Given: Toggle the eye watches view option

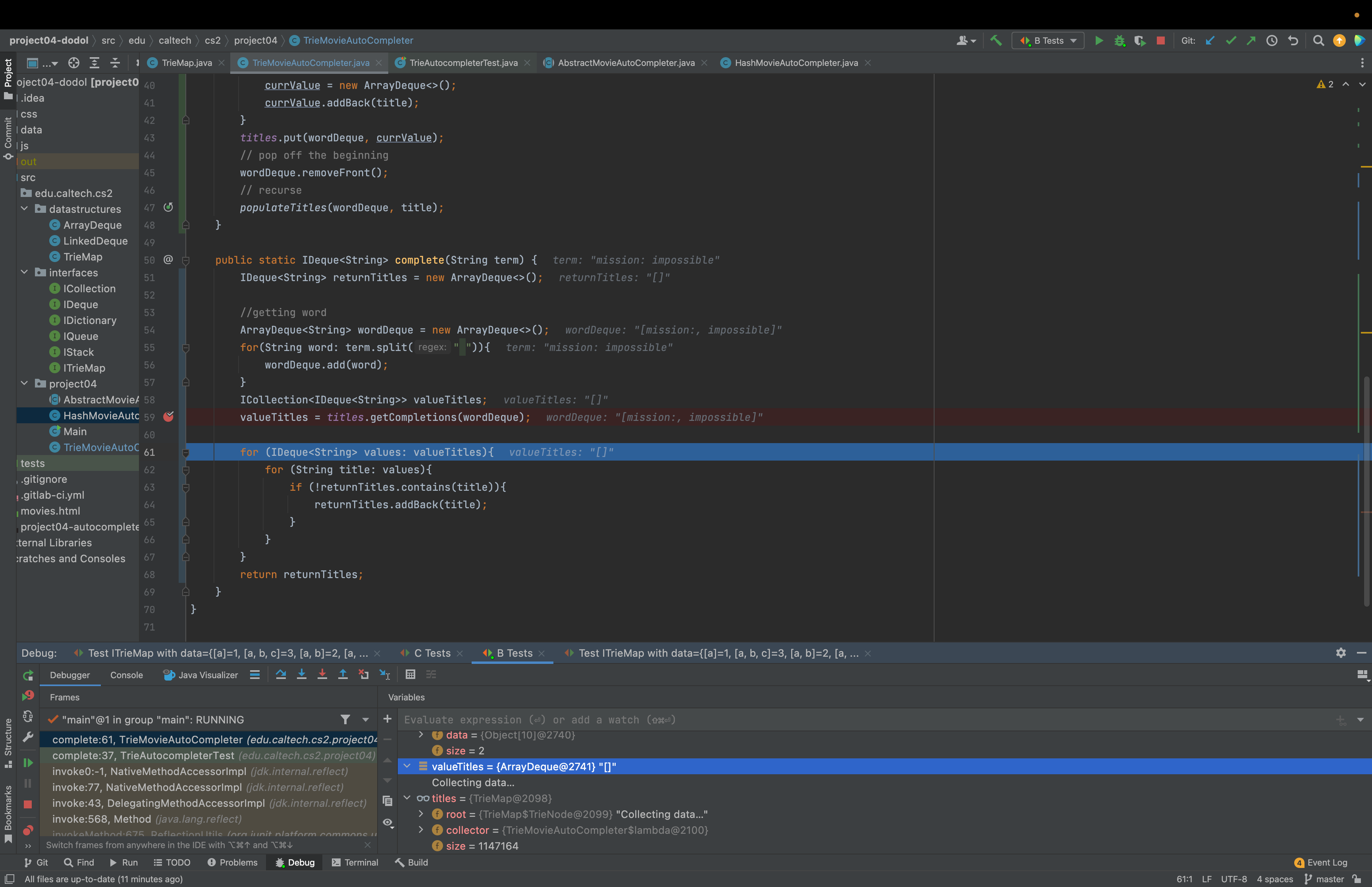Looking at the screenshot, I should 387,823.
